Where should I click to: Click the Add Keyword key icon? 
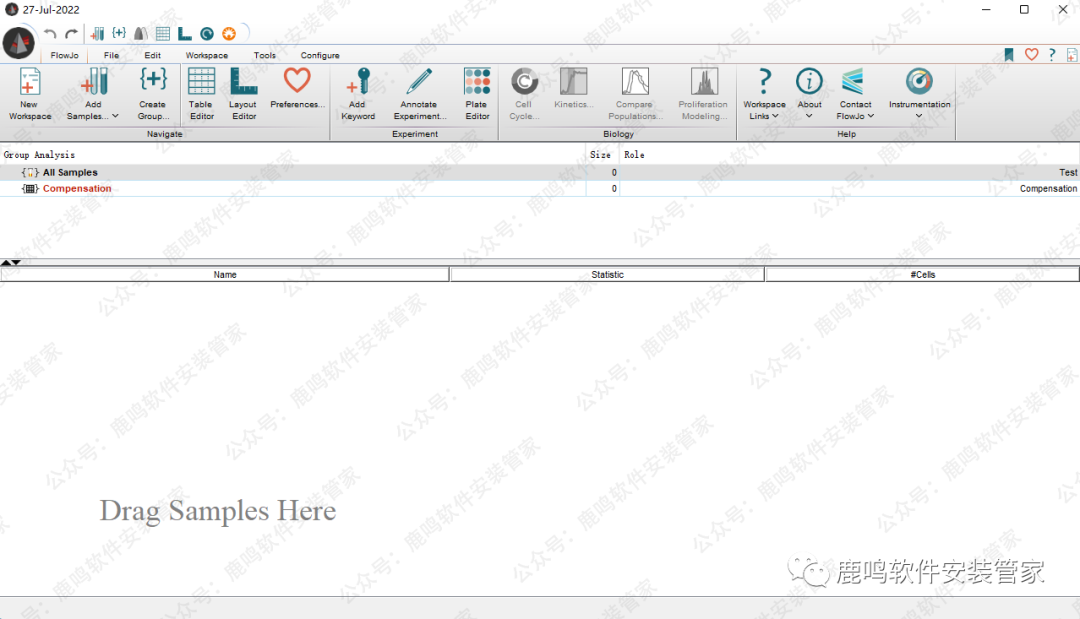(x=357, y=83)
